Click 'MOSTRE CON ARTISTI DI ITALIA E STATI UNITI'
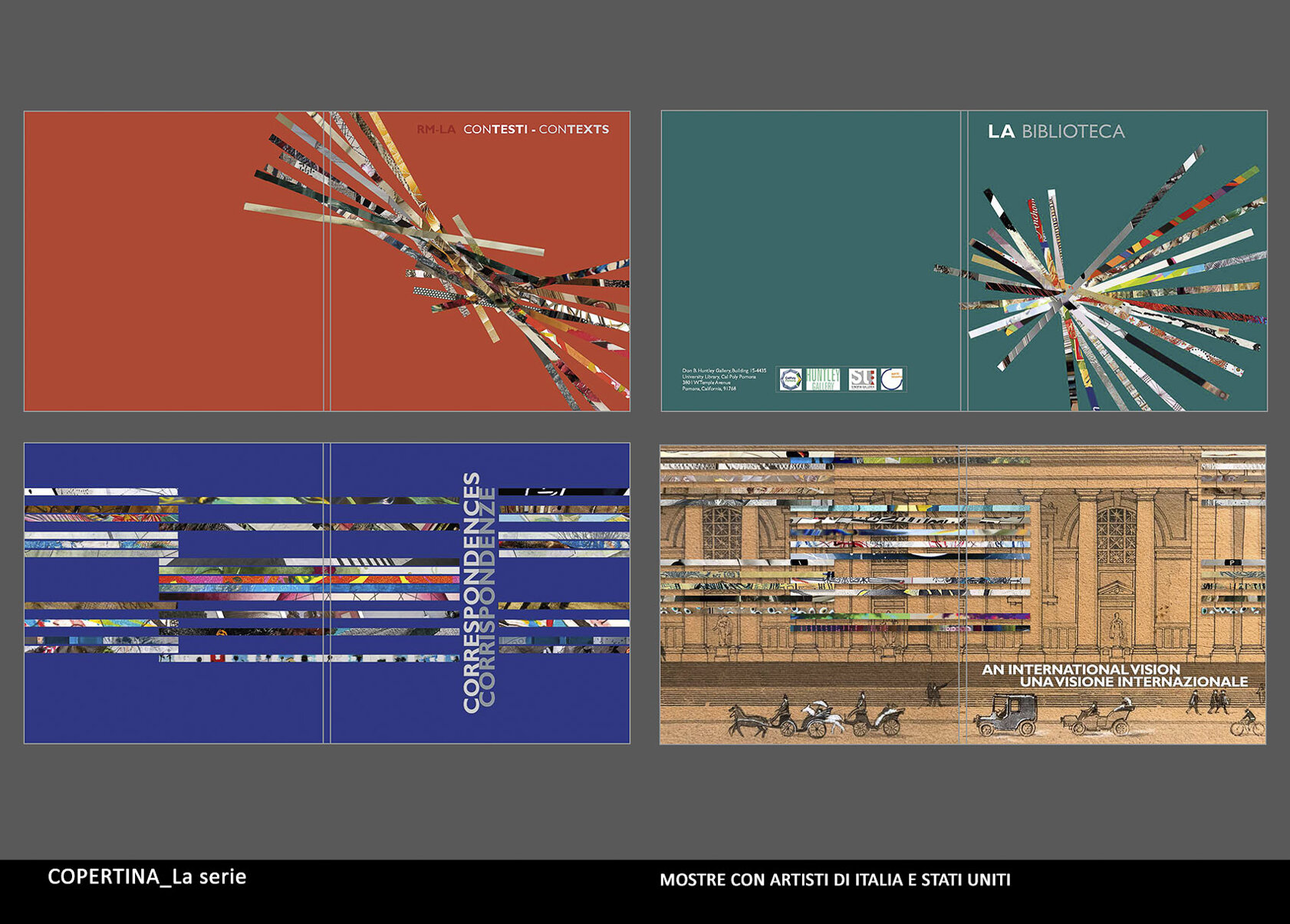This screenshot has width=1290, height=924. pos(834,880)
